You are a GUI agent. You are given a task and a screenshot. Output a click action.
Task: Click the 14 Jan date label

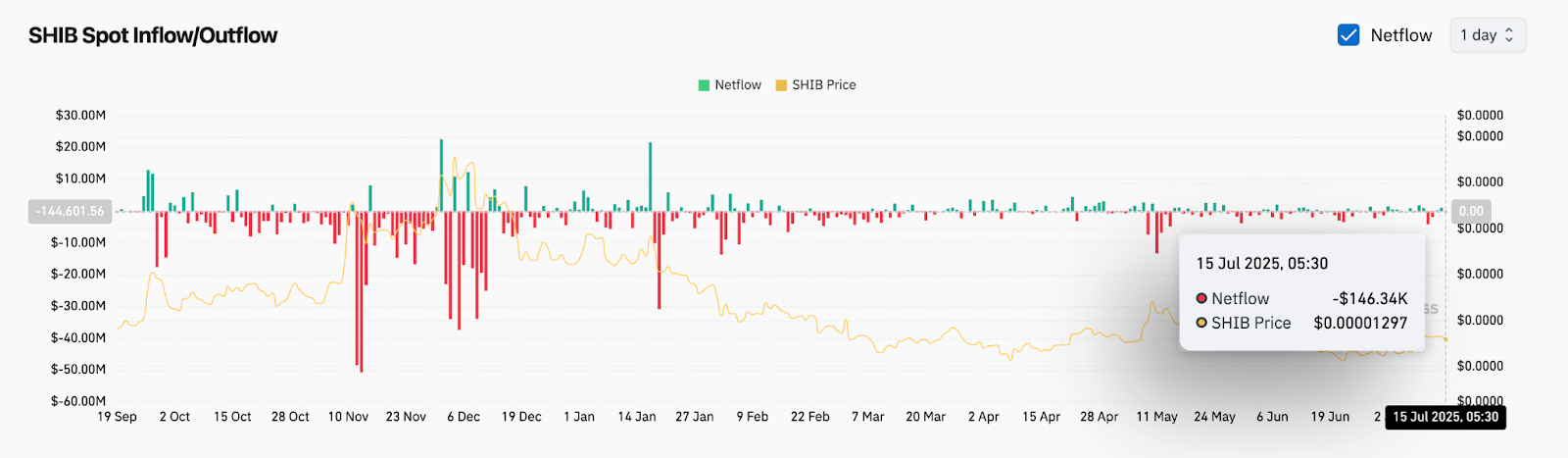(637, 417)
